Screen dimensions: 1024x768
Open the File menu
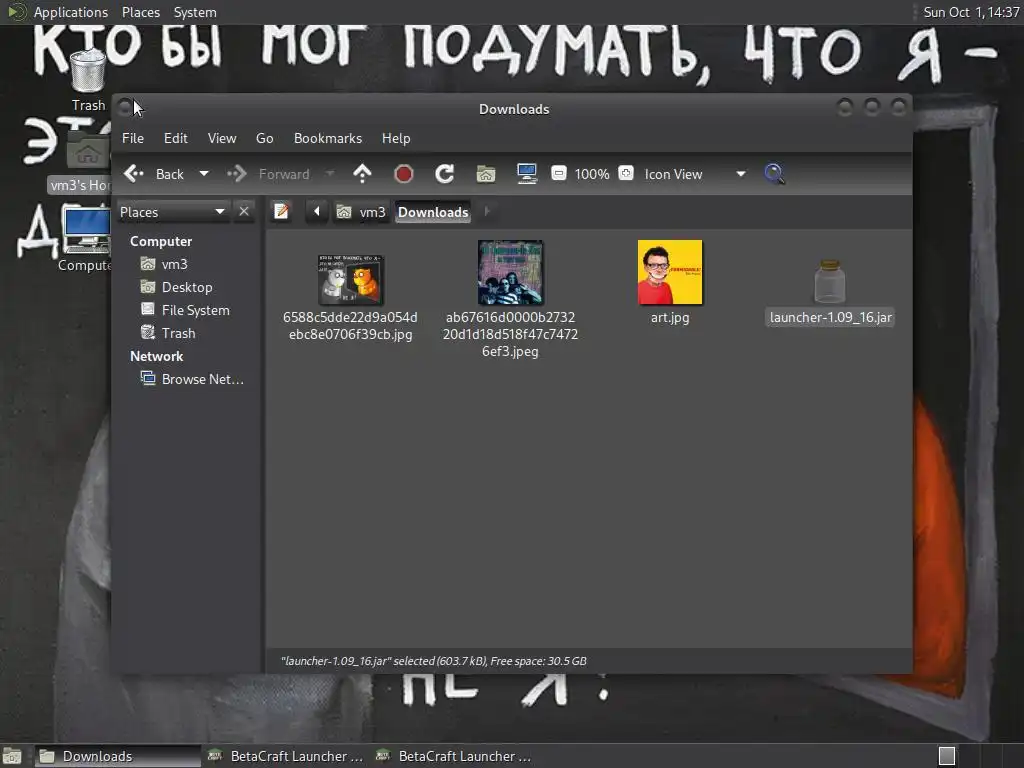tap(133, 138)
